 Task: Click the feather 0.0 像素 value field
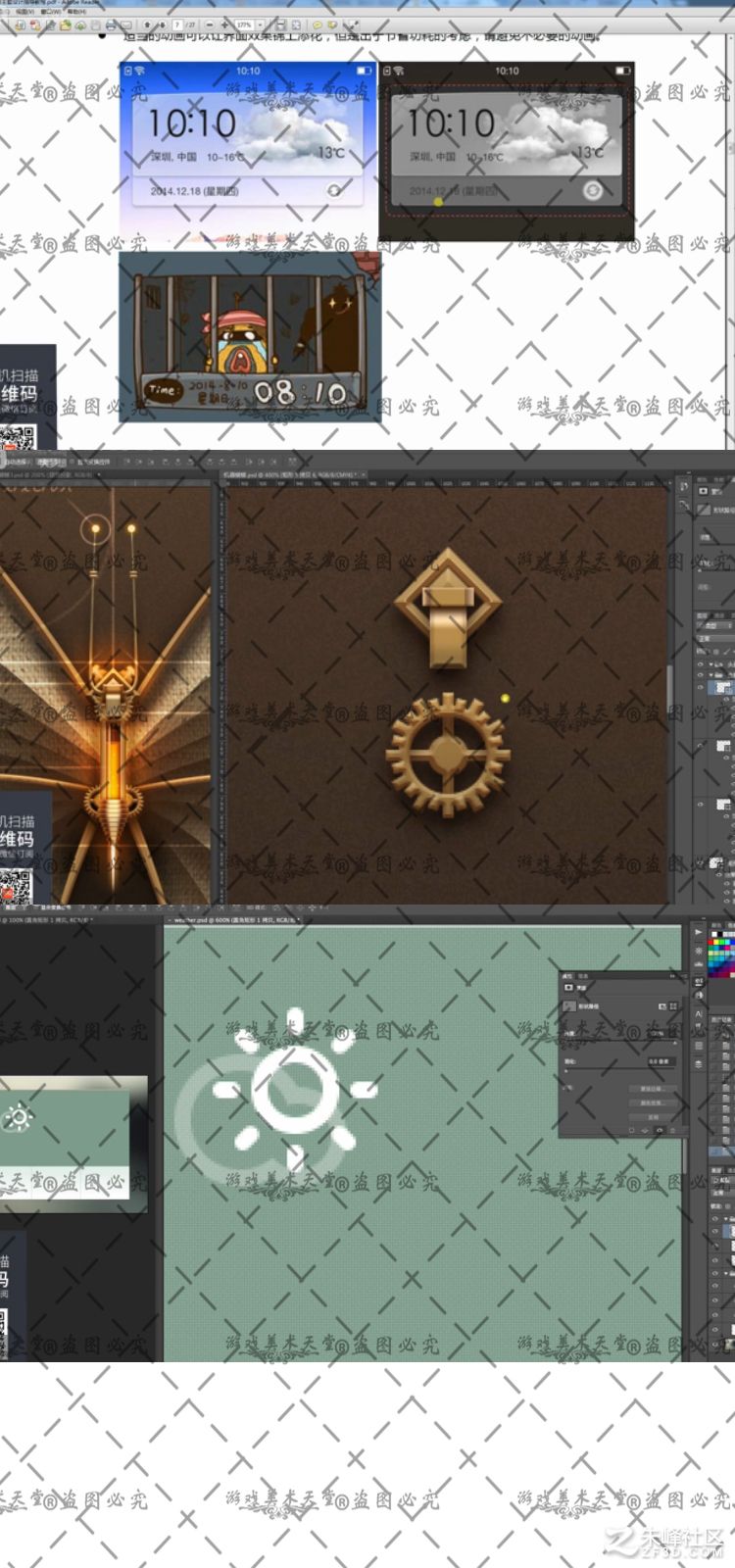tap(661, 1061)
